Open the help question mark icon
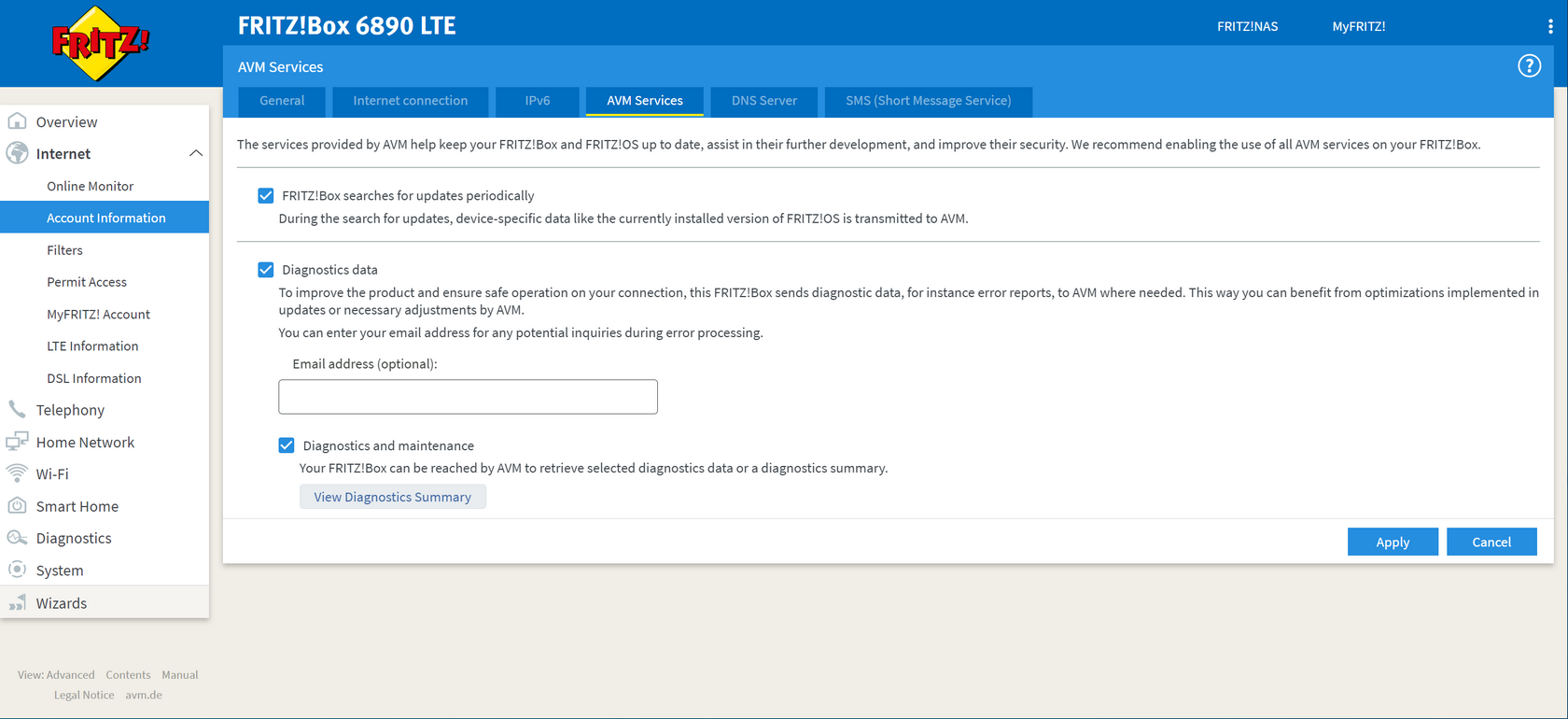 click(x=1529, y=66)
